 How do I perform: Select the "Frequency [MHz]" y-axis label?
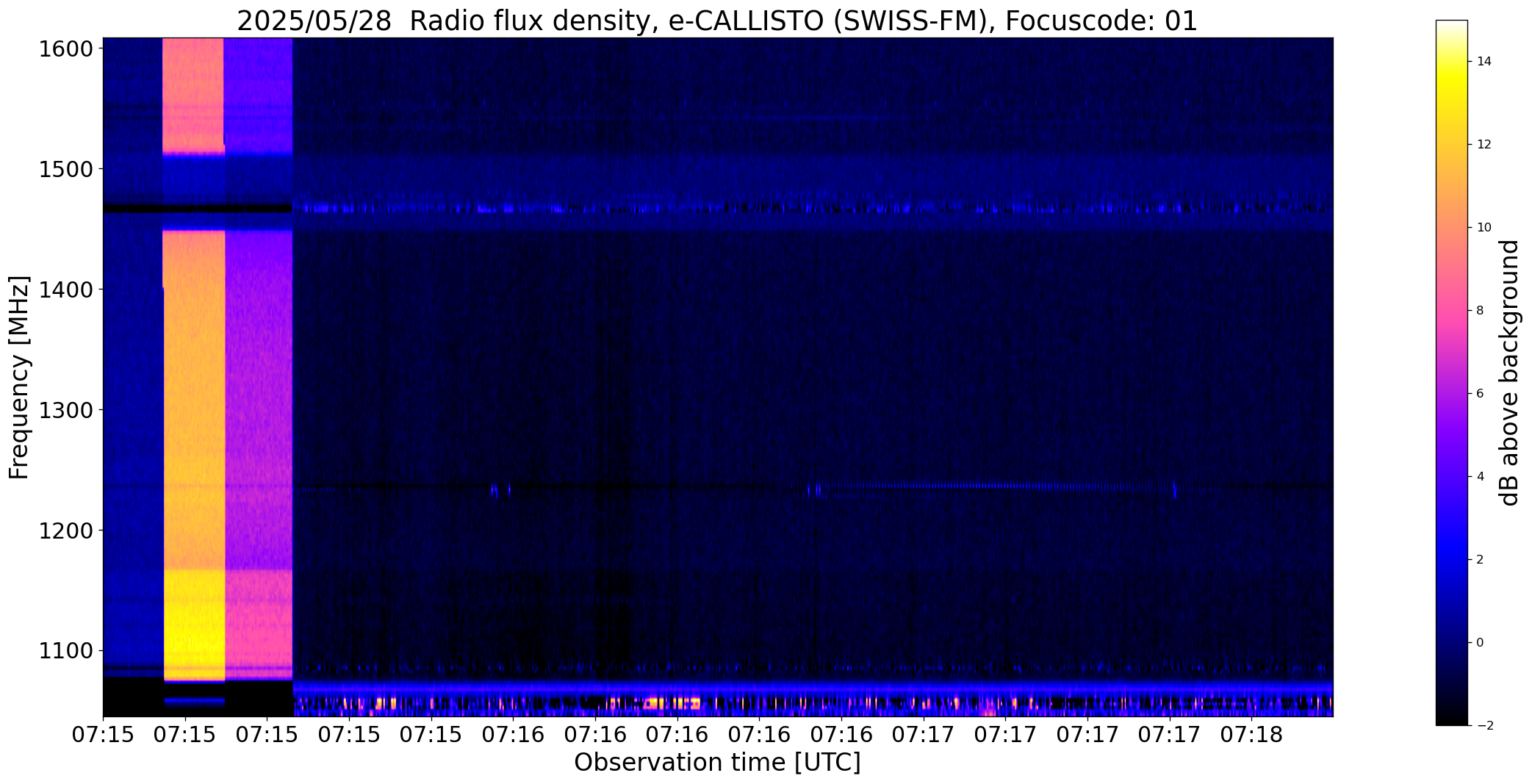[x=19, y=378]
